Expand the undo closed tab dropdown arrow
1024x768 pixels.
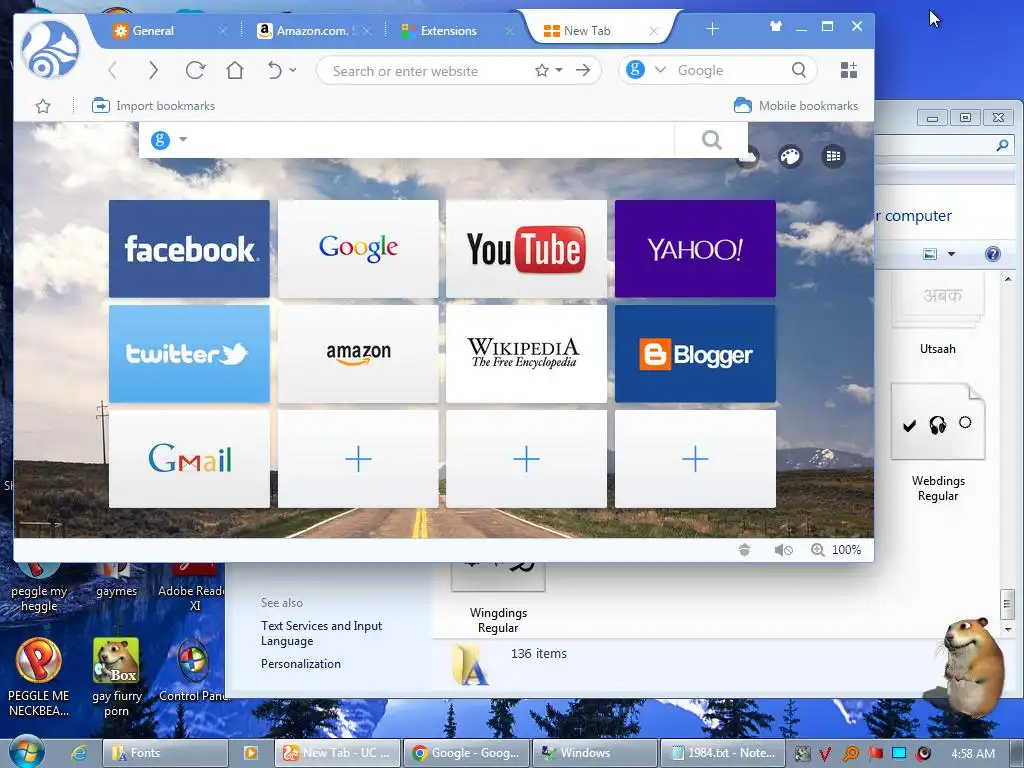pyautogui.click(x=293, y=70)
